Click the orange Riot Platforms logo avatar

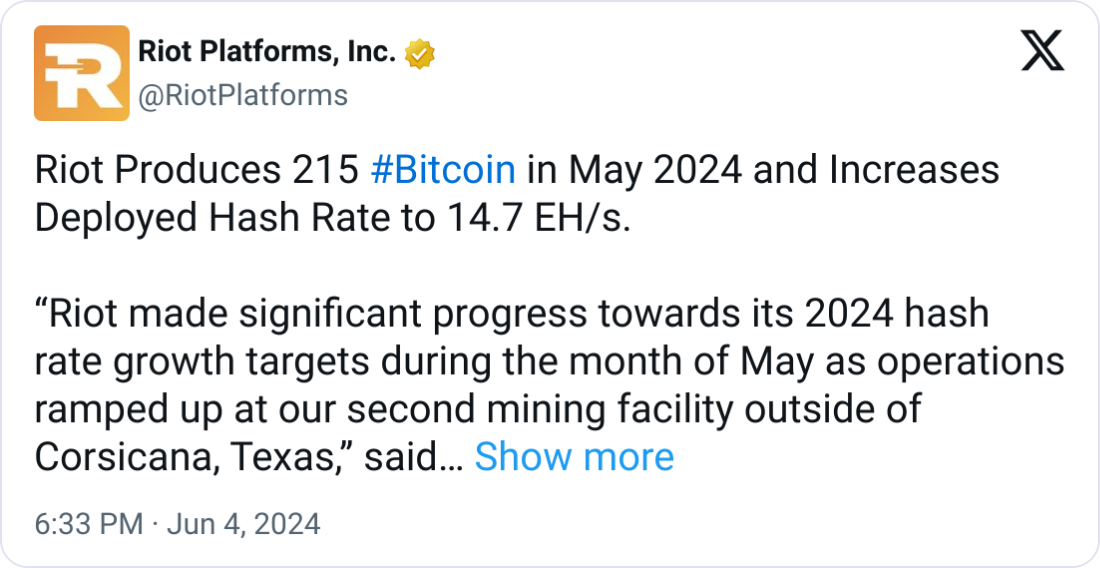click(81, 73)
